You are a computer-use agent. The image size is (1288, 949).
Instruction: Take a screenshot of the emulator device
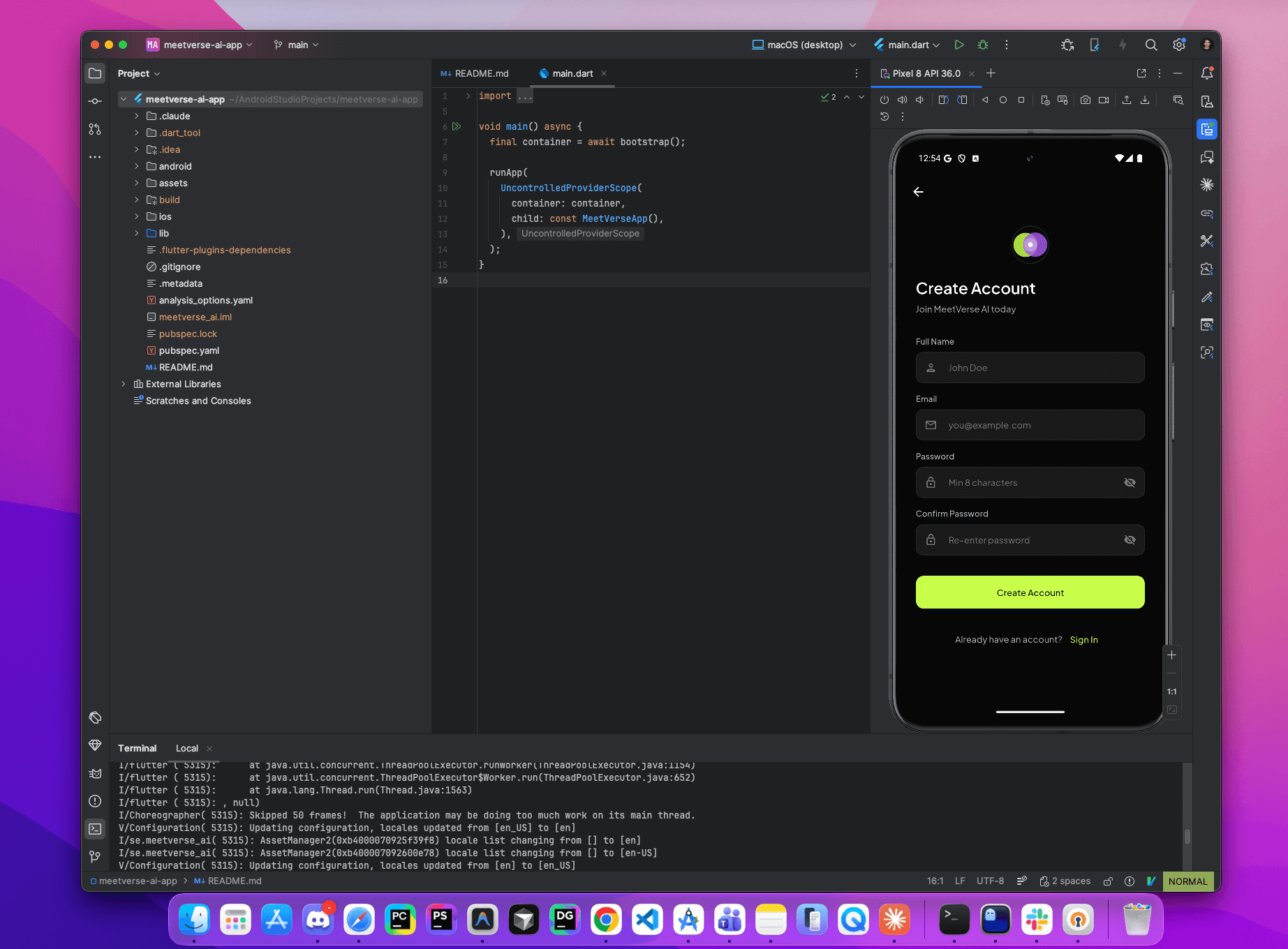coord(1086,100)
